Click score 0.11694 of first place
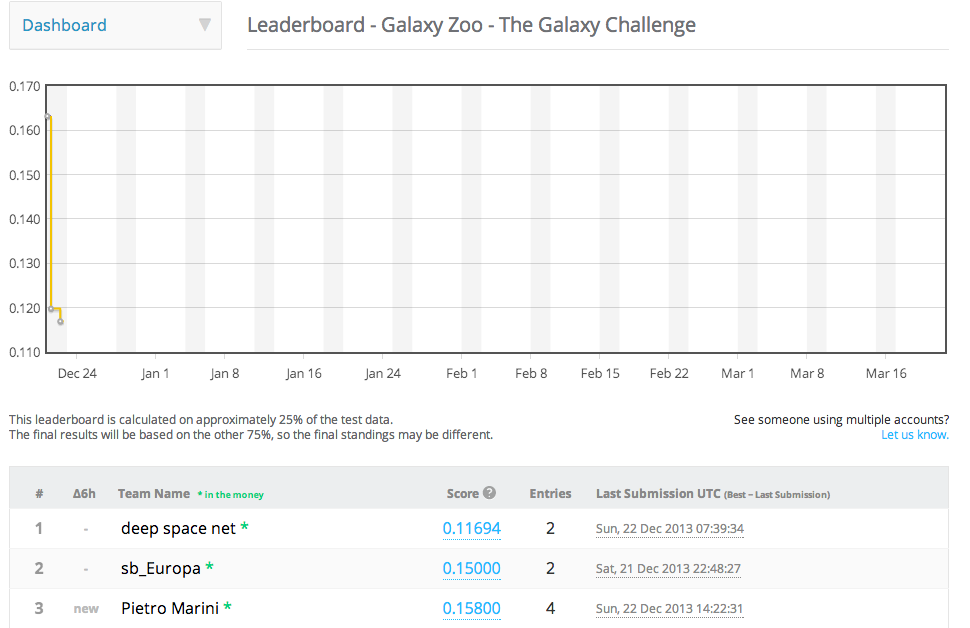 click(x=471, y=528)
